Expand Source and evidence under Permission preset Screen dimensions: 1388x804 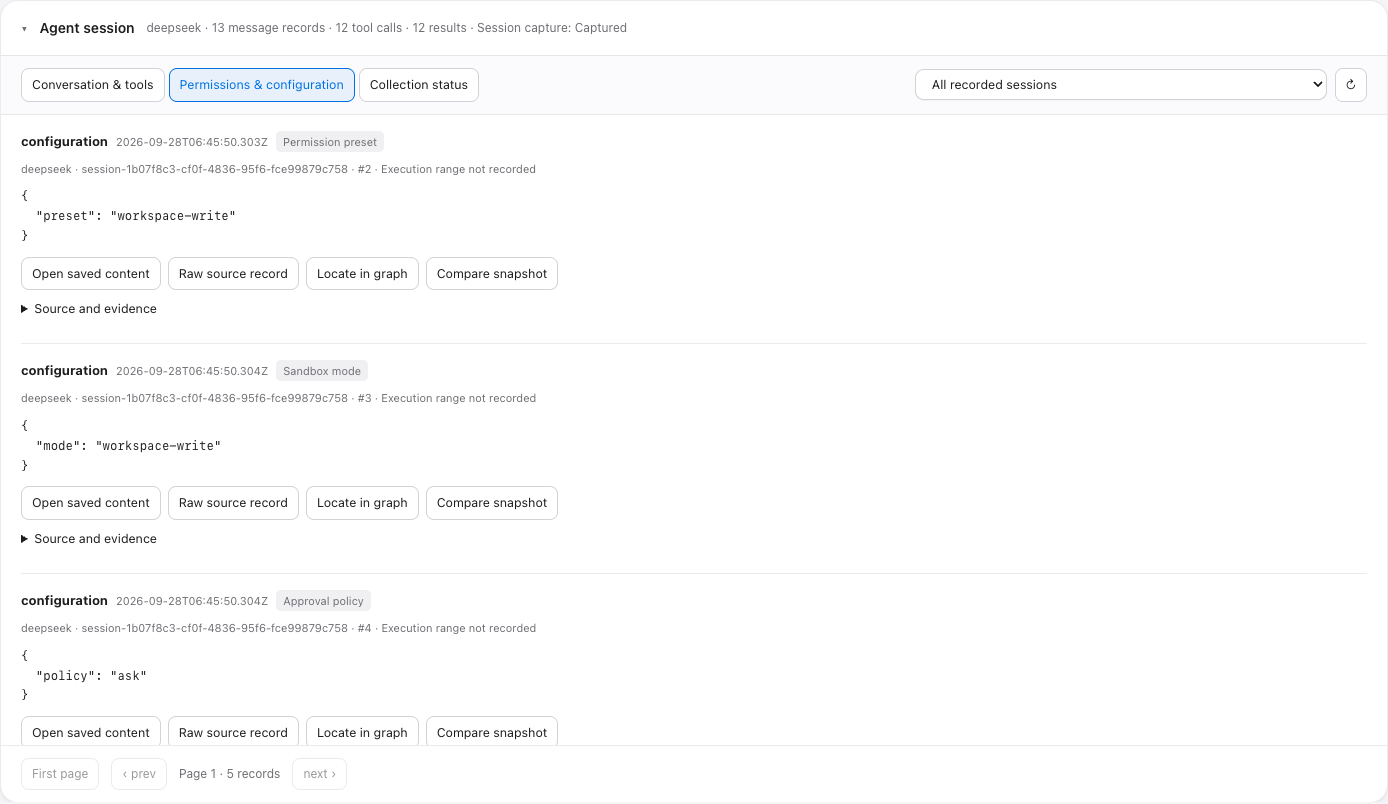(89, 309)
